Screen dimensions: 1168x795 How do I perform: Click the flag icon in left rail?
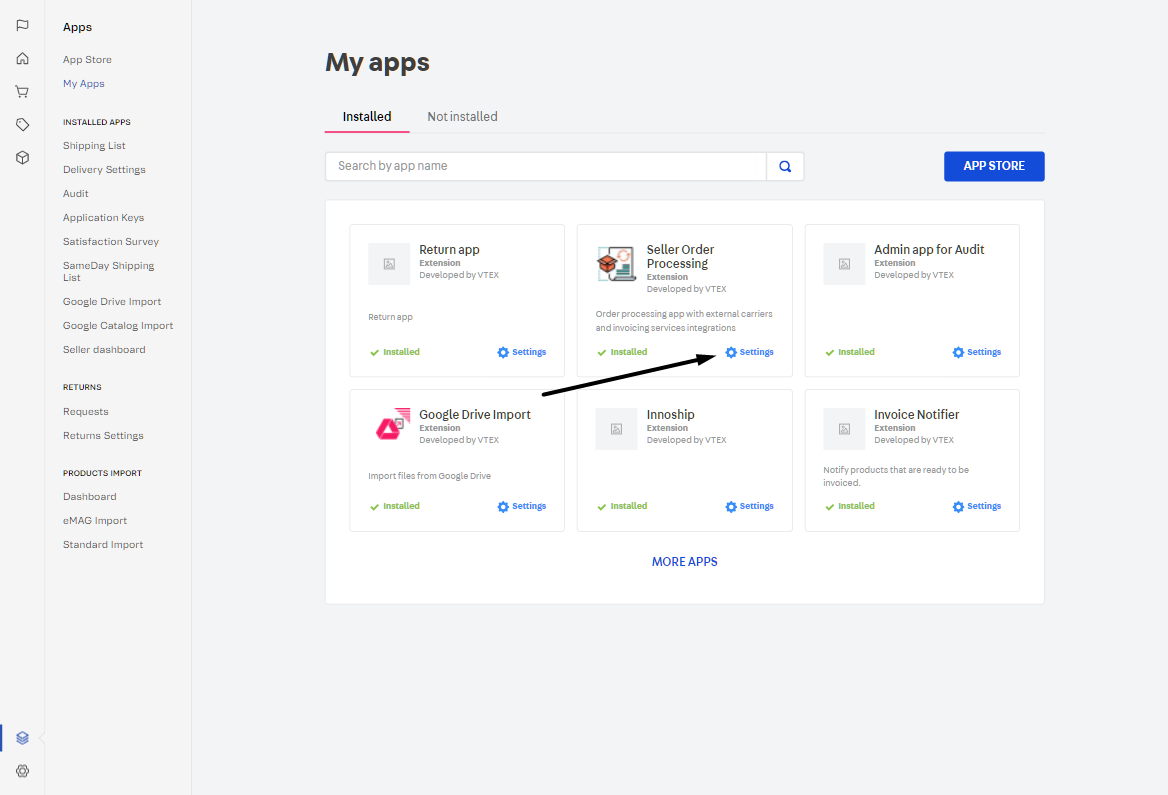tap(22, 25)
